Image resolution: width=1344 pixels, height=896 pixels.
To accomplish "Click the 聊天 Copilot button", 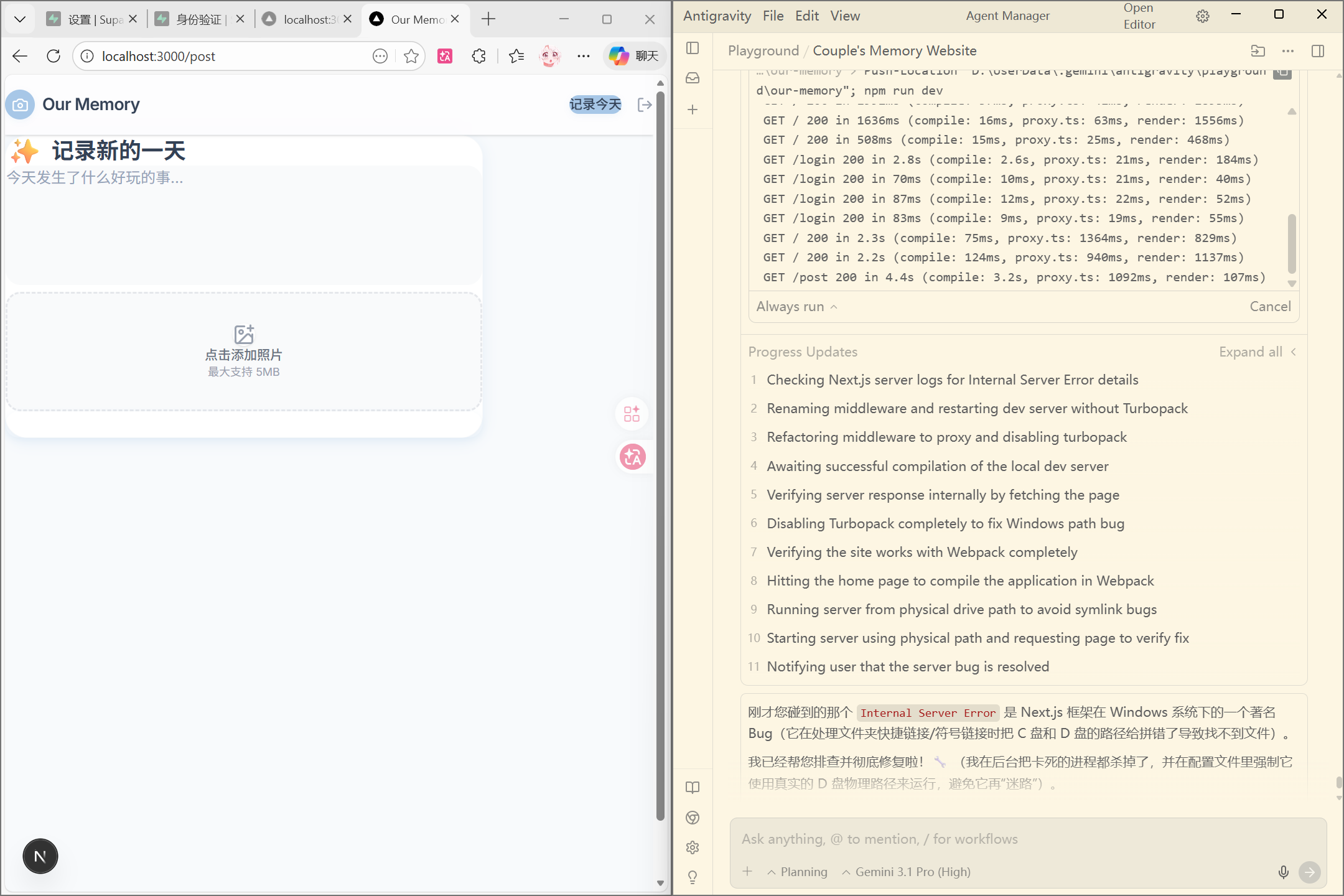I will [634, 56].
